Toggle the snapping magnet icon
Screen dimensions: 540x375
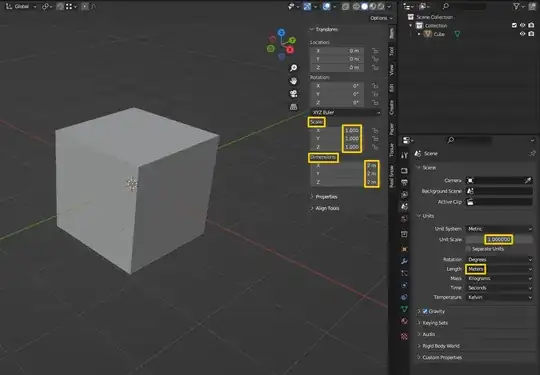pos(60,6)
